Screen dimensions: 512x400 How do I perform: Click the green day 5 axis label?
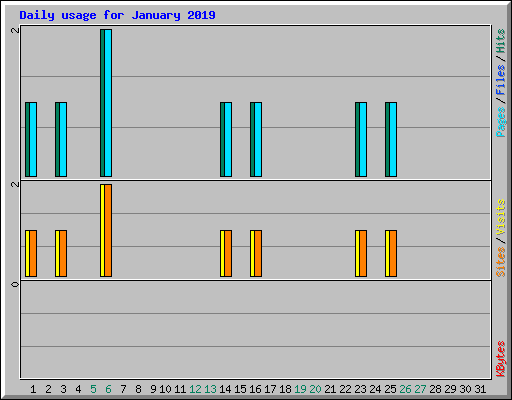[93, 389]
